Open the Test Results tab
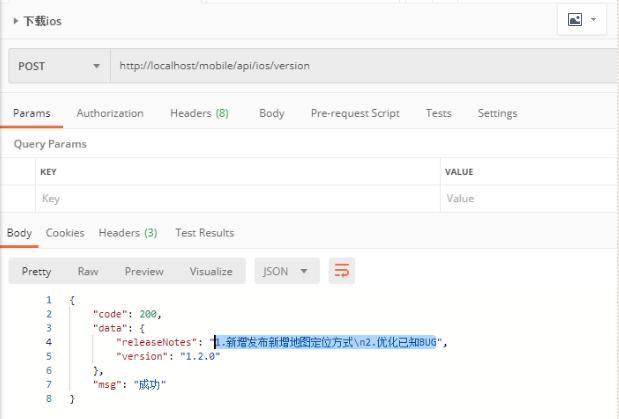Image resolution: width=619 pixels, height=419 pixels. (205, 233)
